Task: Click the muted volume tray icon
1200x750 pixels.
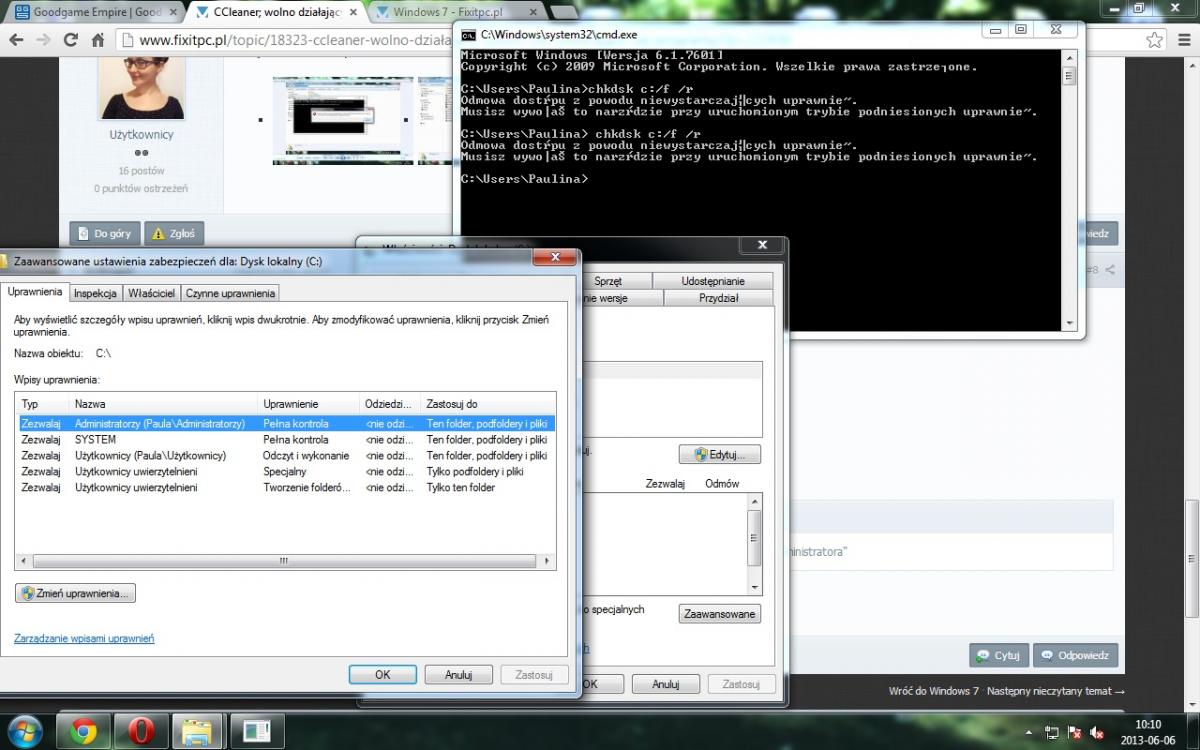Action: 1097,732
